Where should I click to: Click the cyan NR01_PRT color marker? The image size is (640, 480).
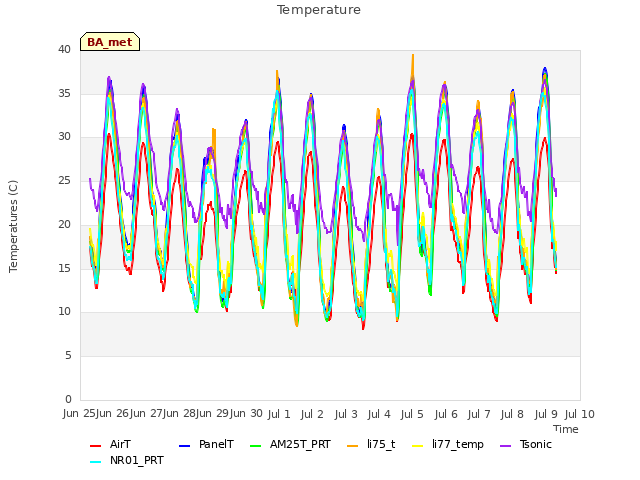point(95,462)
